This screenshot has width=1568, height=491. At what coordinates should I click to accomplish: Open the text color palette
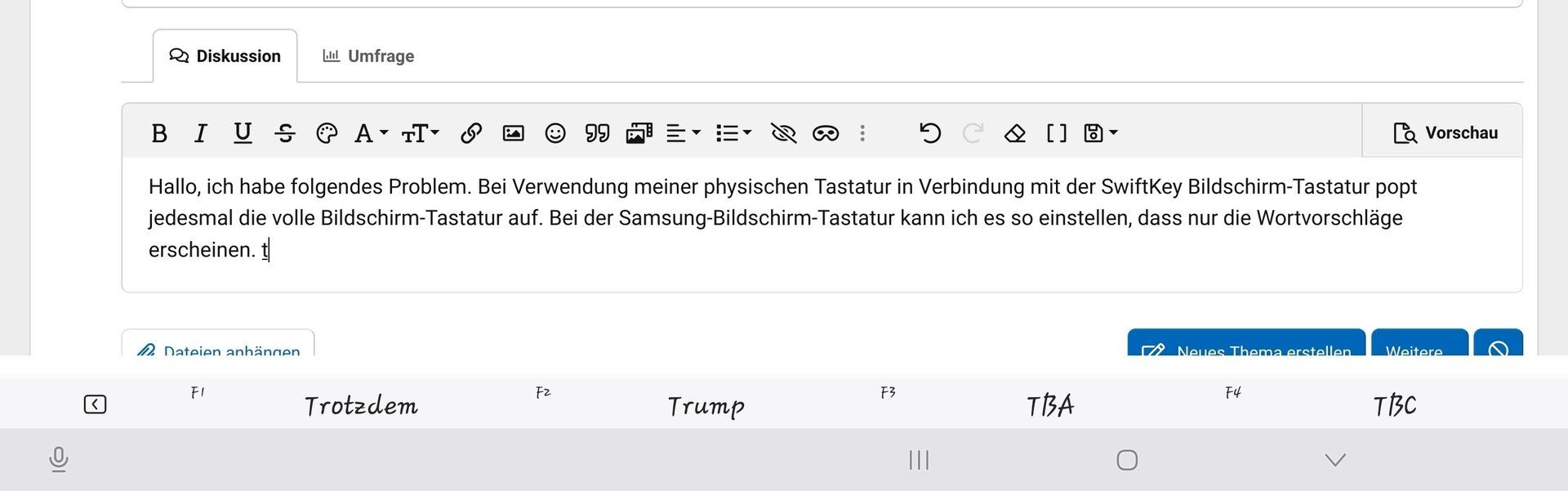[327, 133]
